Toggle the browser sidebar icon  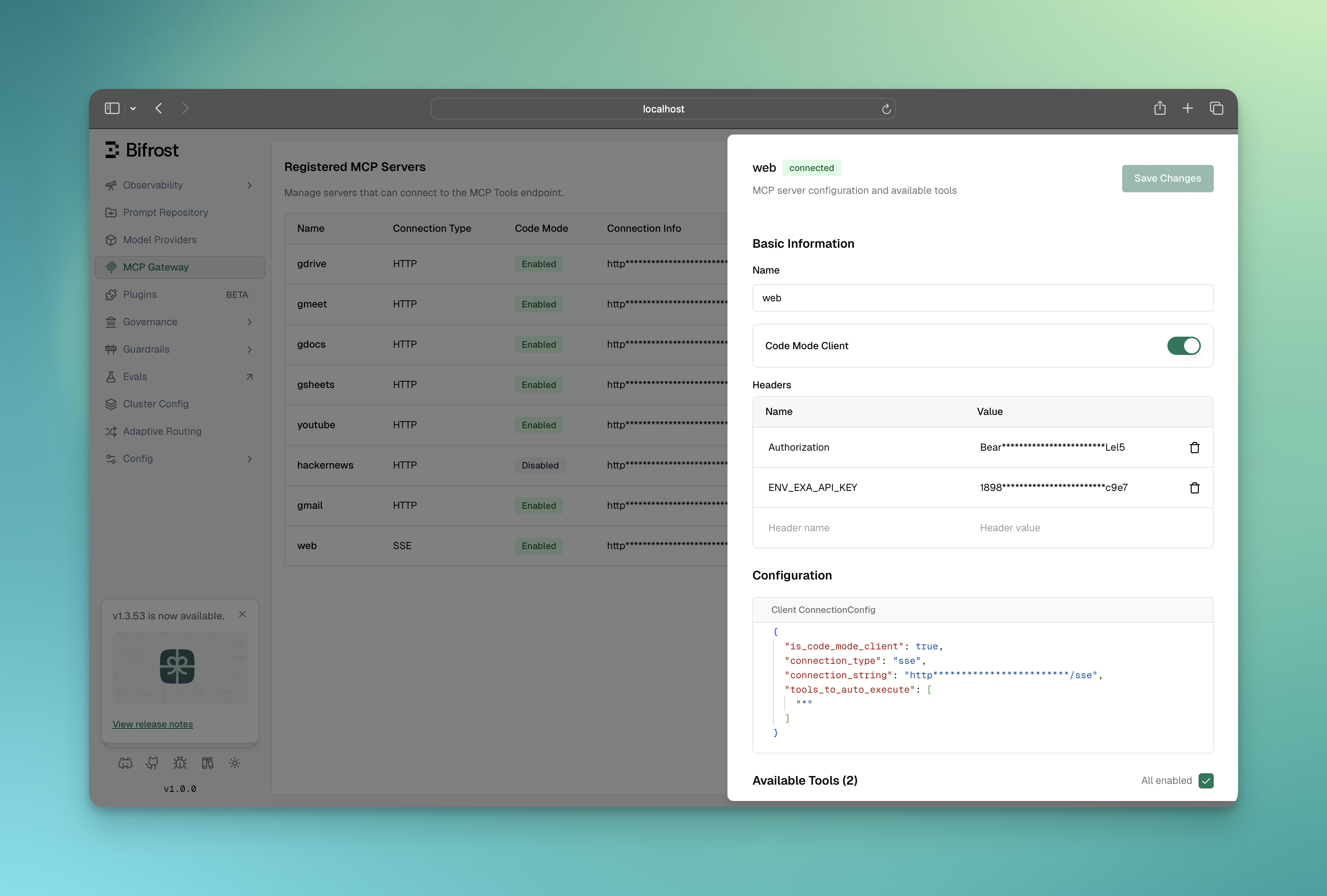[112, 108]
